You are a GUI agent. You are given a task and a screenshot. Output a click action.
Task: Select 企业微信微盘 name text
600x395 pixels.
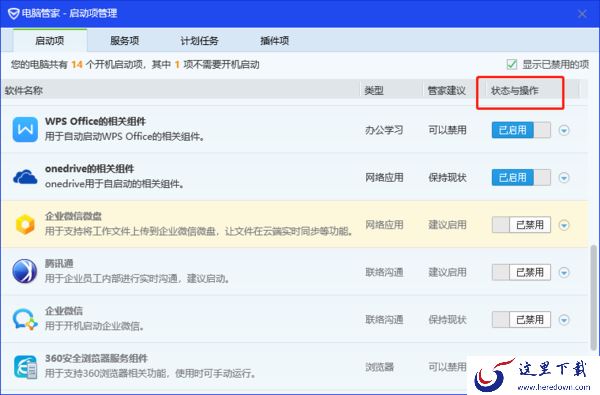pos(73,216)
